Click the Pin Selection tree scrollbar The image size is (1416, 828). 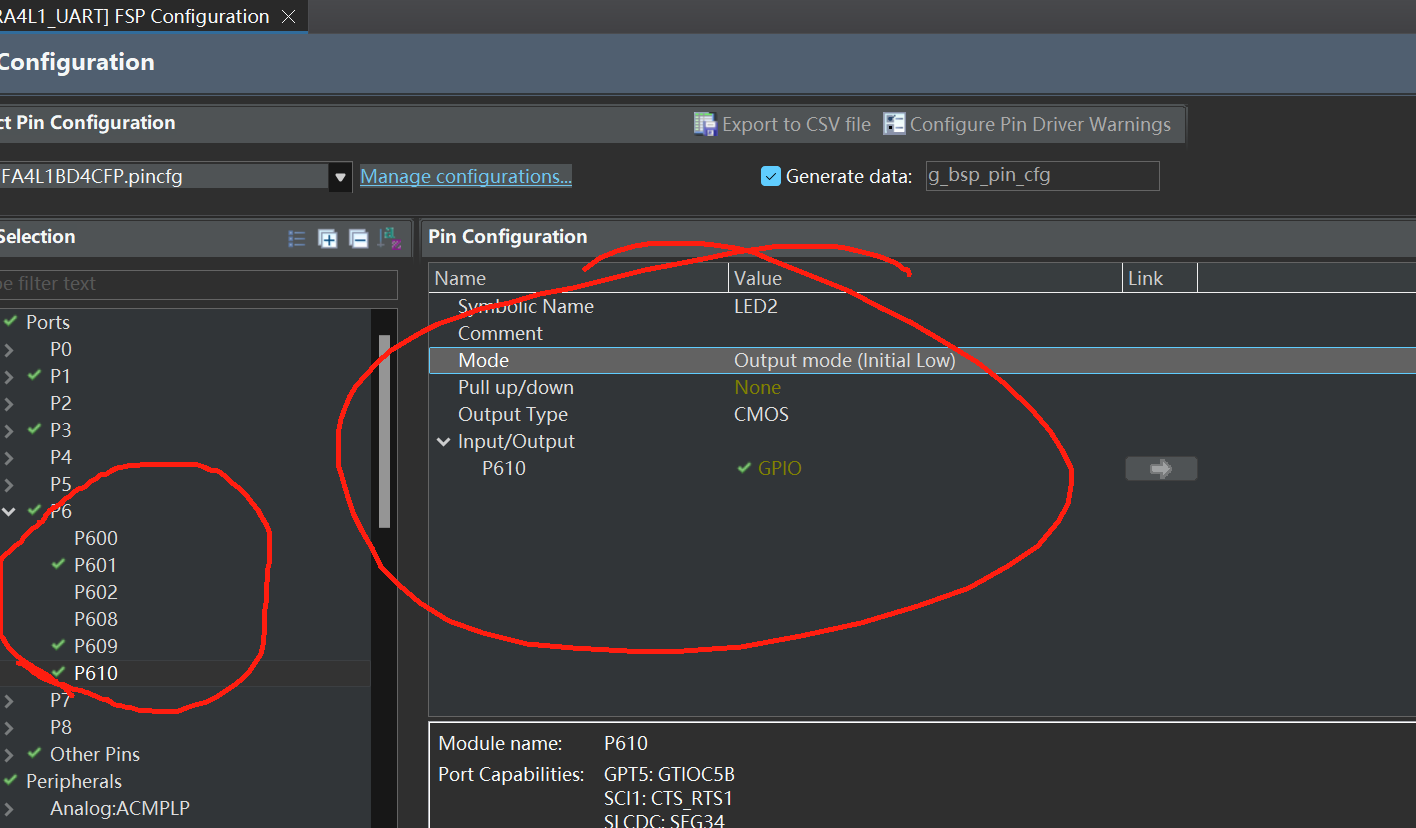[x=384, y=430]
